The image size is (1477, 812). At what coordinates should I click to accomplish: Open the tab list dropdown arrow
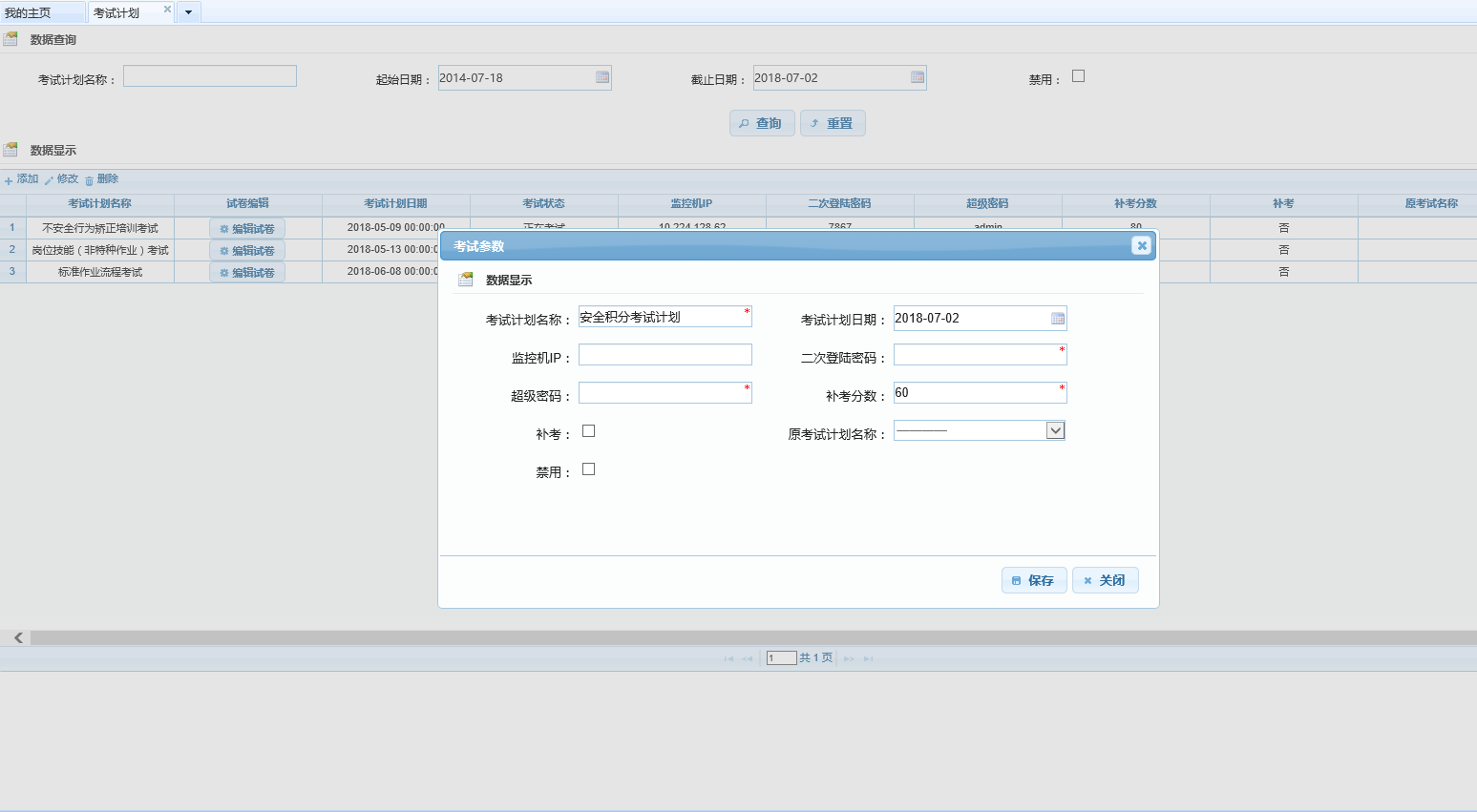pos(188,12)
